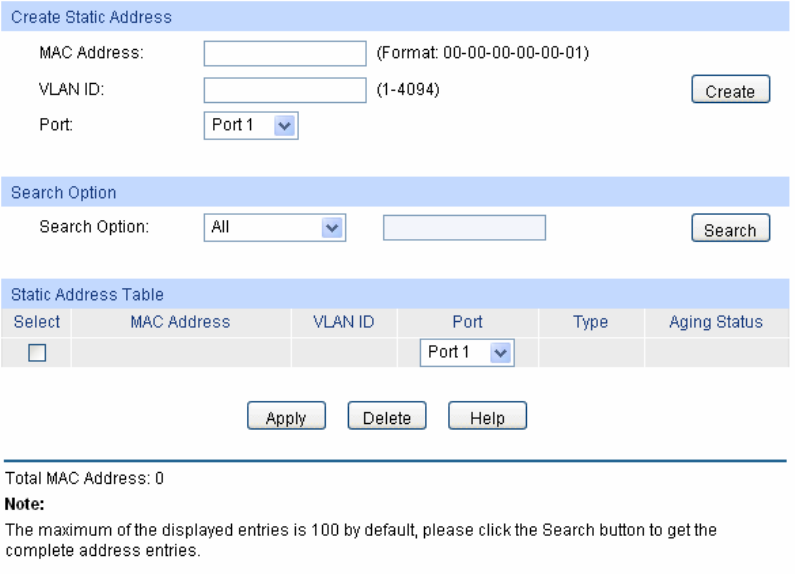Click the Create Static Address section title
Viewport: 795px width, 574px height.
(x=91, y=17)
